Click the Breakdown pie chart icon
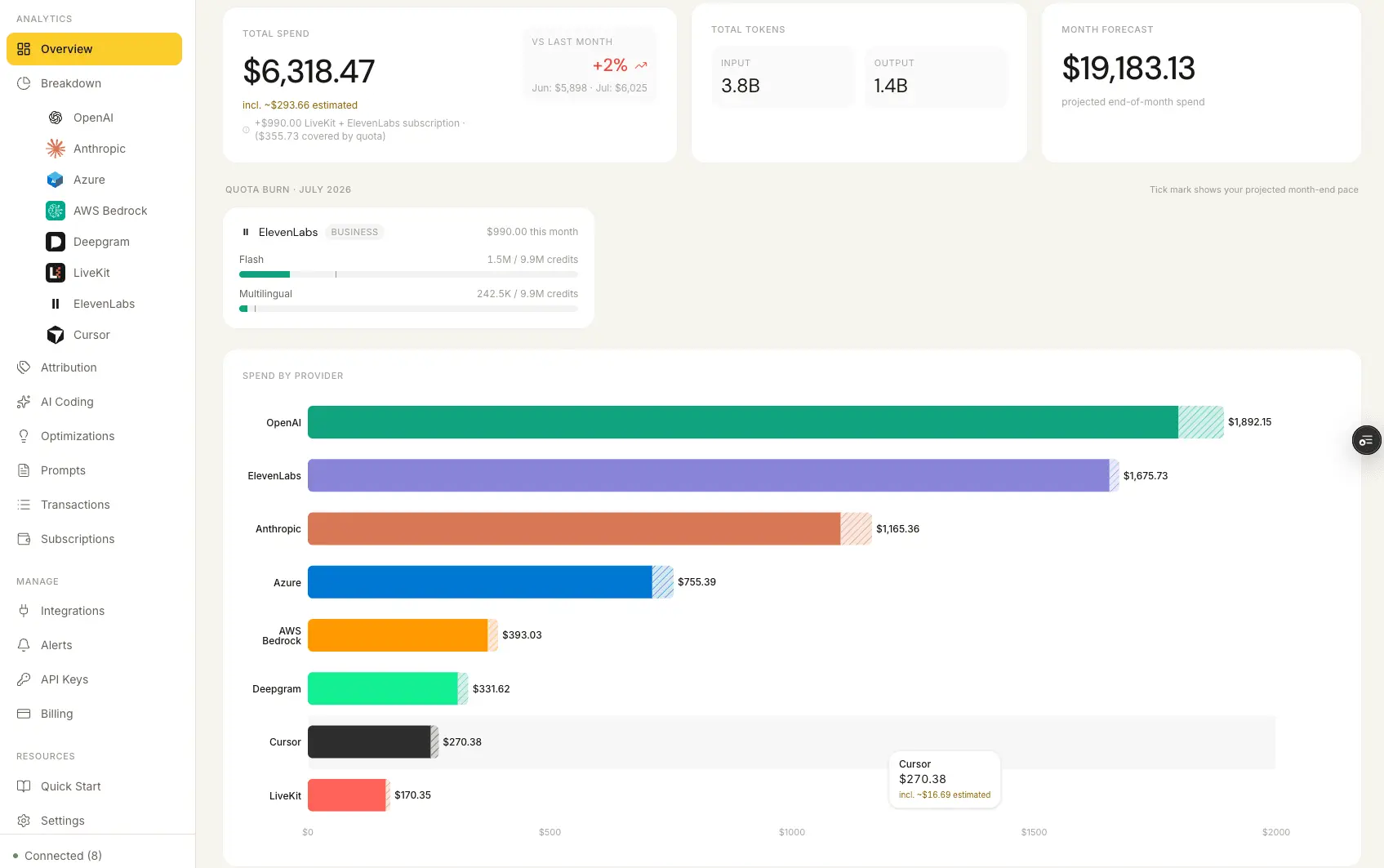This screenshot has width=1384, height=868. [x=24, y=83]
